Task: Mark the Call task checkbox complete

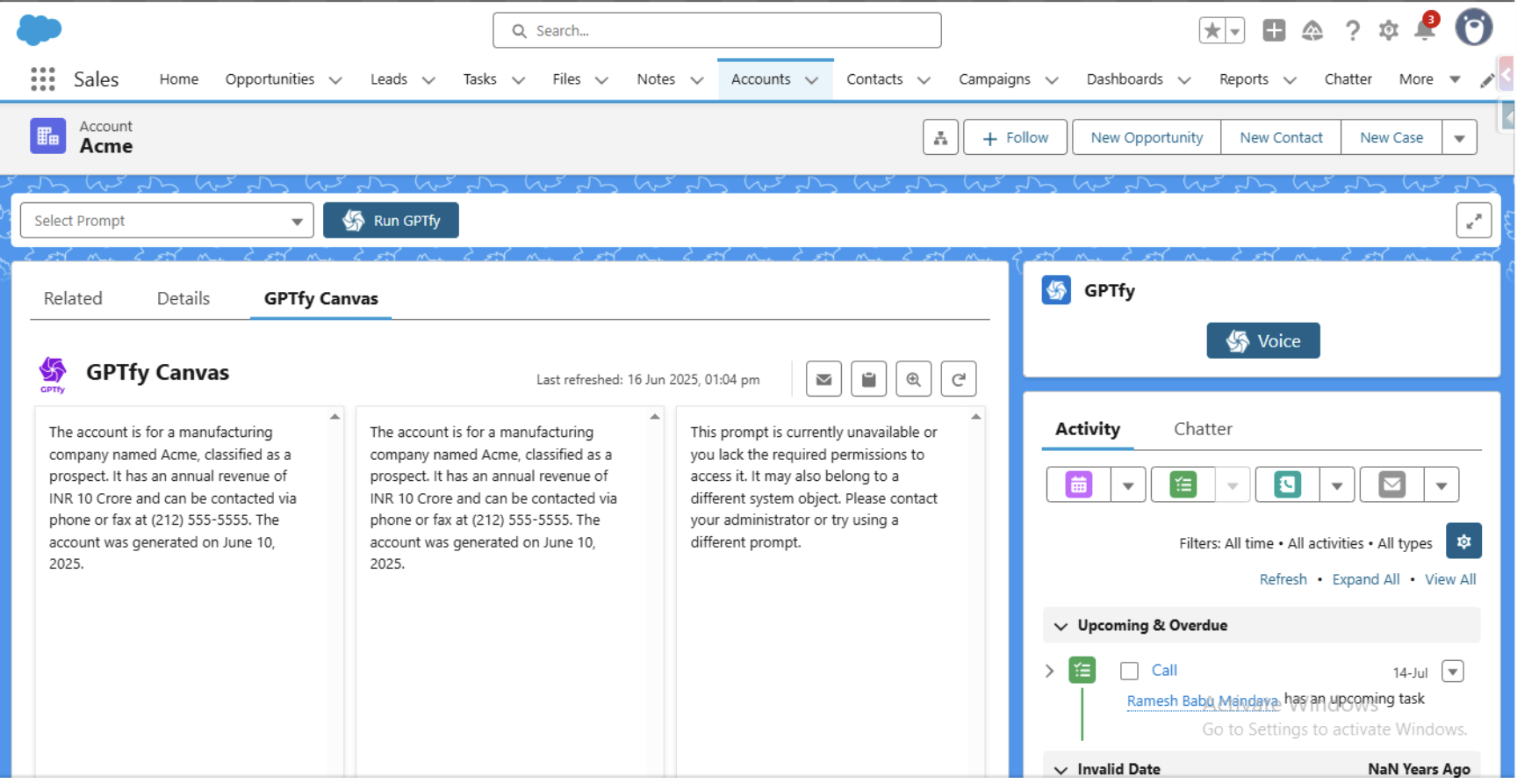Action: 1129,671
